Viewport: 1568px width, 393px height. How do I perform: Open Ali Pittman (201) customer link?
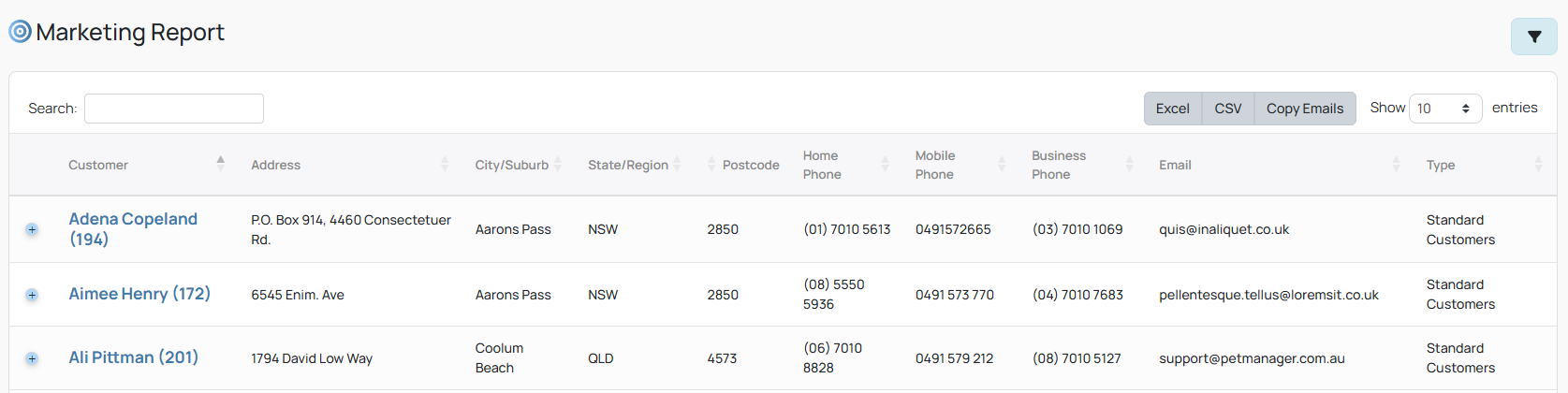click(x=134, y=357)
